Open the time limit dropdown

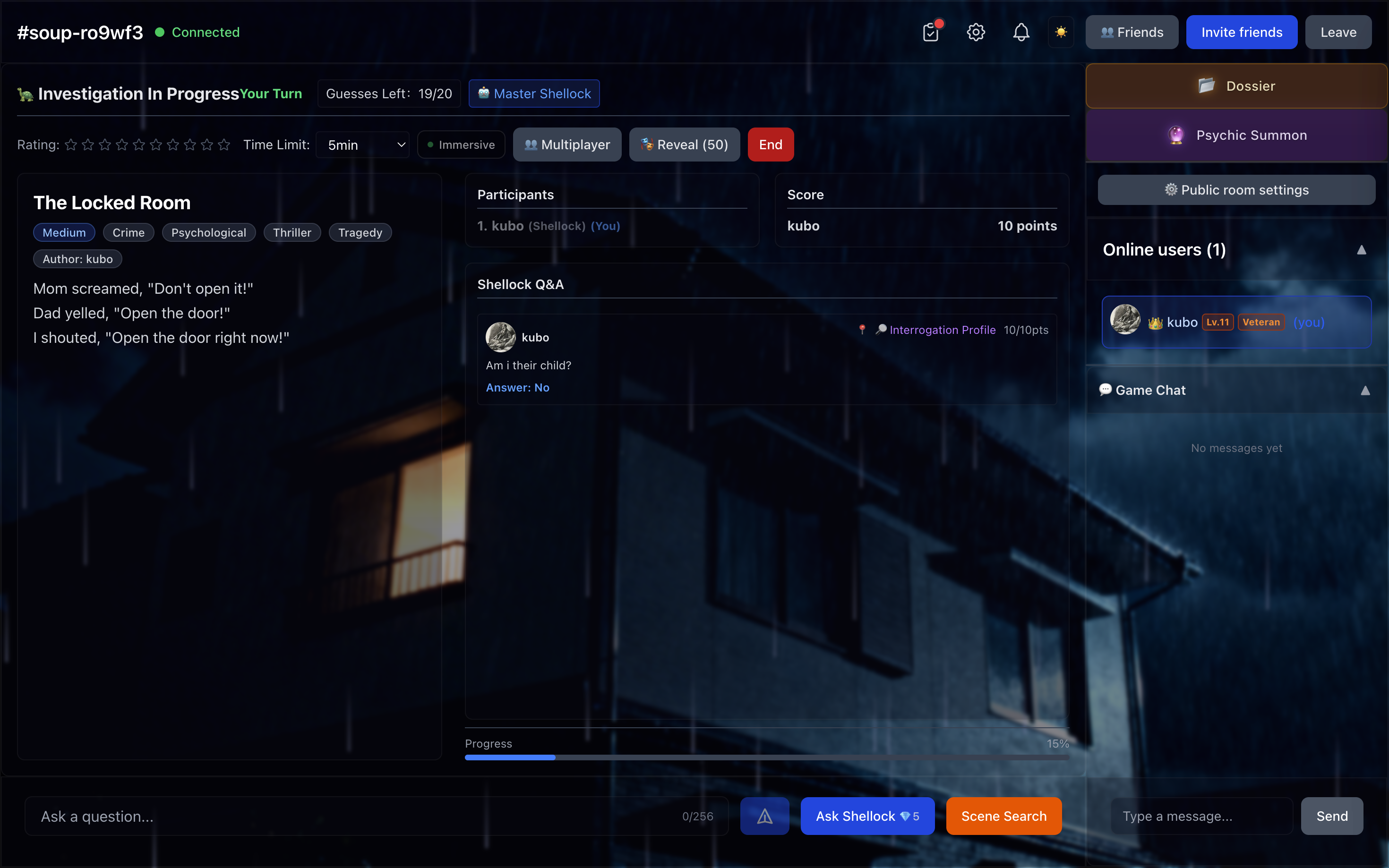pyautogui.click(x=363, y=145)
